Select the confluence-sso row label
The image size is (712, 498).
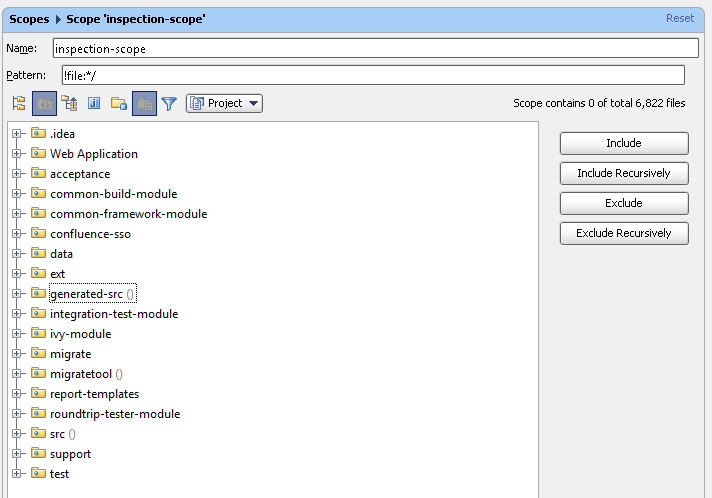90,234
